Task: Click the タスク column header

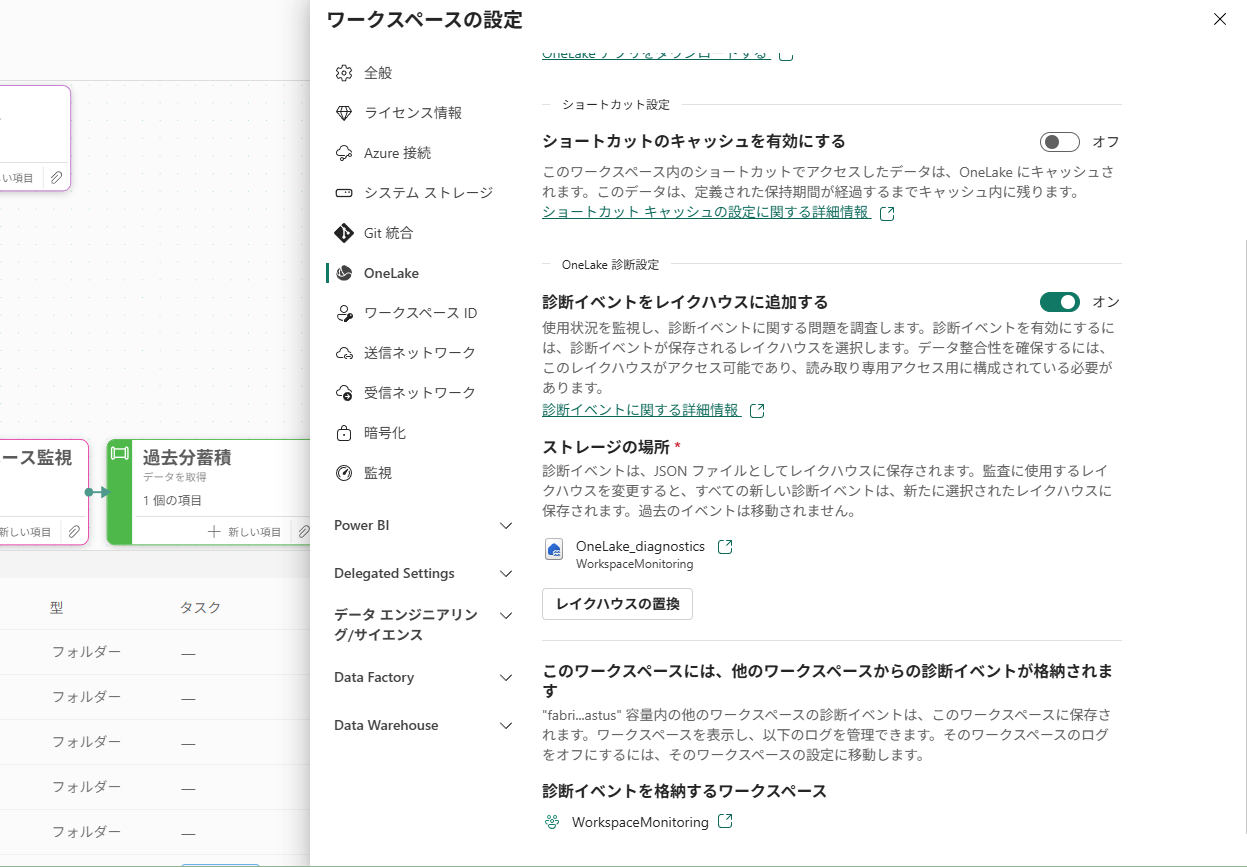Action: (x=200, y=607)
